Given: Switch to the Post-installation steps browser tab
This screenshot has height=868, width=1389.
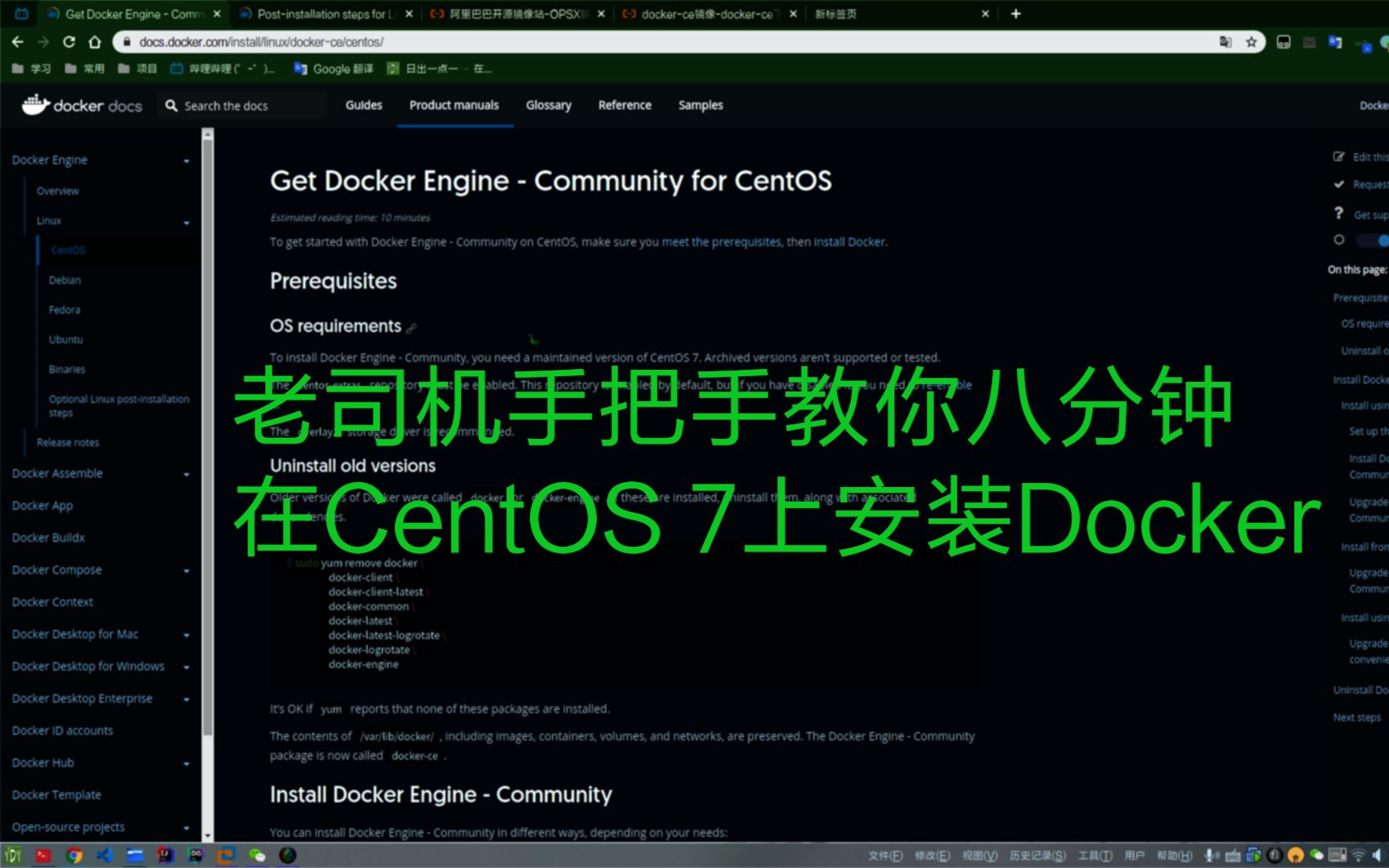Looking at the screenshot, I should [322, 14].
